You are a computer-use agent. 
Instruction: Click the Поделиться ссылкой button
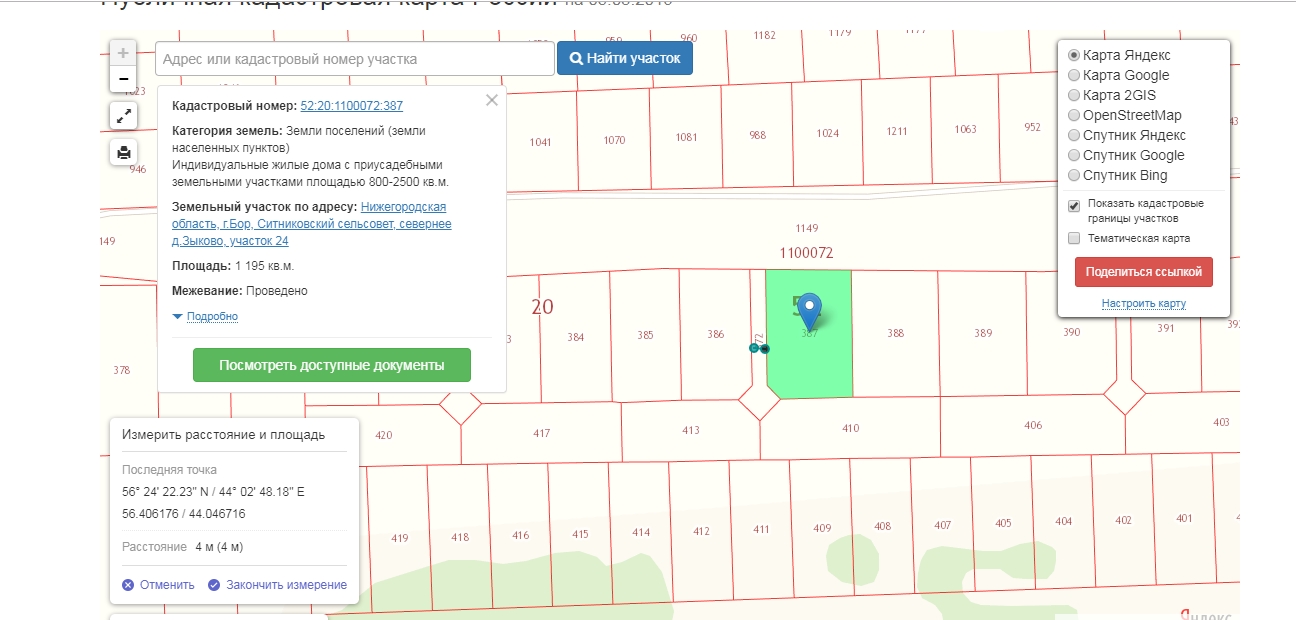coord(1143,272)
